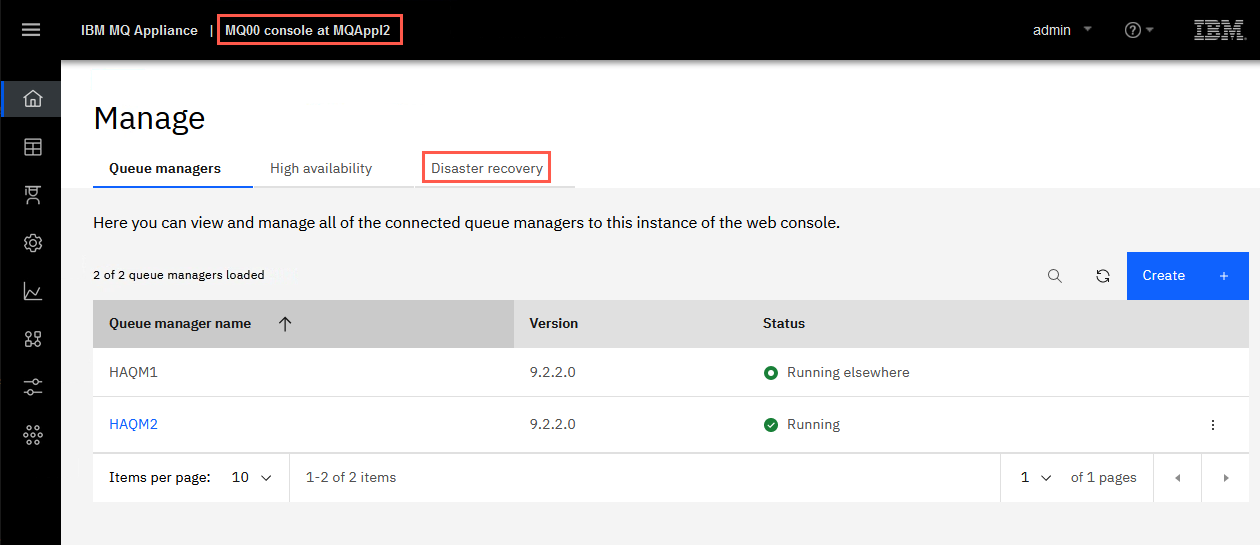Open the four-squares apps icon in sidebar
The image size is (1260, 545).
pyautogui.click(x=32, y=340)
